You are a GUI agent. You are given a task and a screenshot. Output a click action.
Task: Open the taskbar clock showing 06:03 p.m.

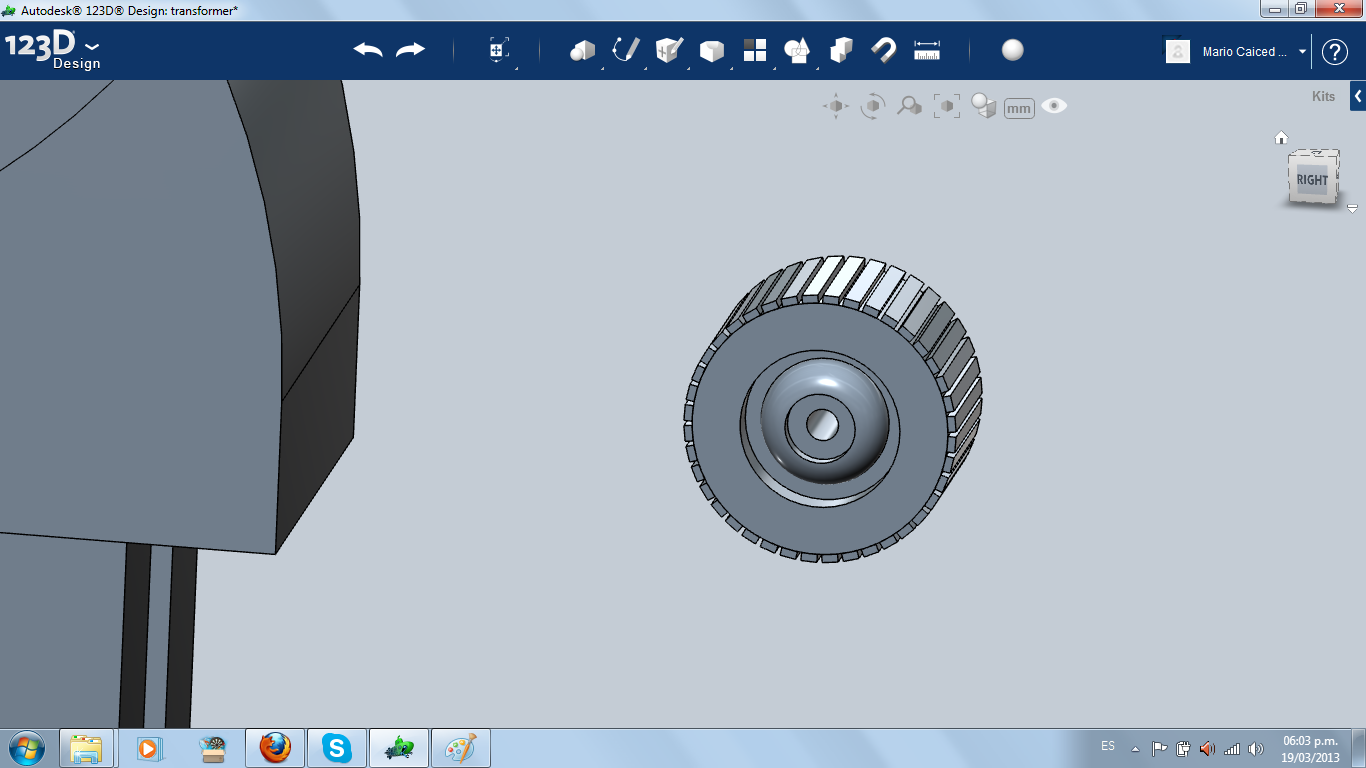[x=1310, y=748]
